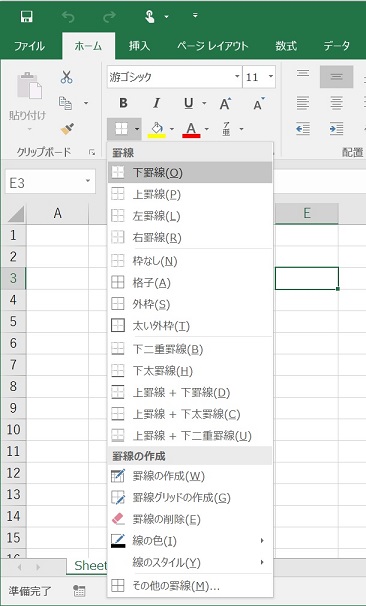Choose 右罫線(R) border option
Image resolution: width=366 pixels, height=606 pixels.
[190, 238]
